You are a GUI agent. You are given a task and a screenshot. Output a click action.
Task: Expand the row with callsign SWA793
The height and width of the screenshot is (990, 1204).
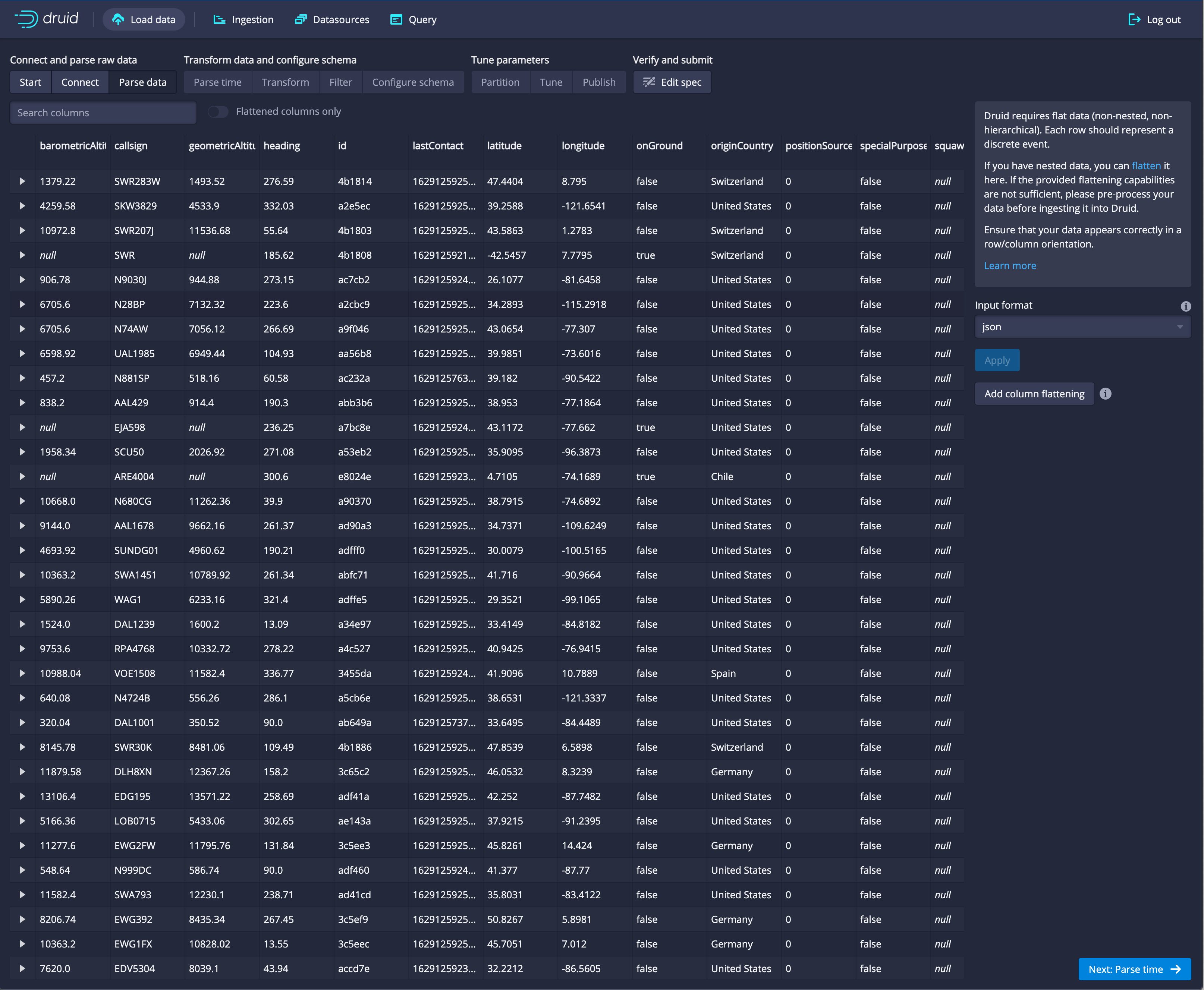(22, 895)
